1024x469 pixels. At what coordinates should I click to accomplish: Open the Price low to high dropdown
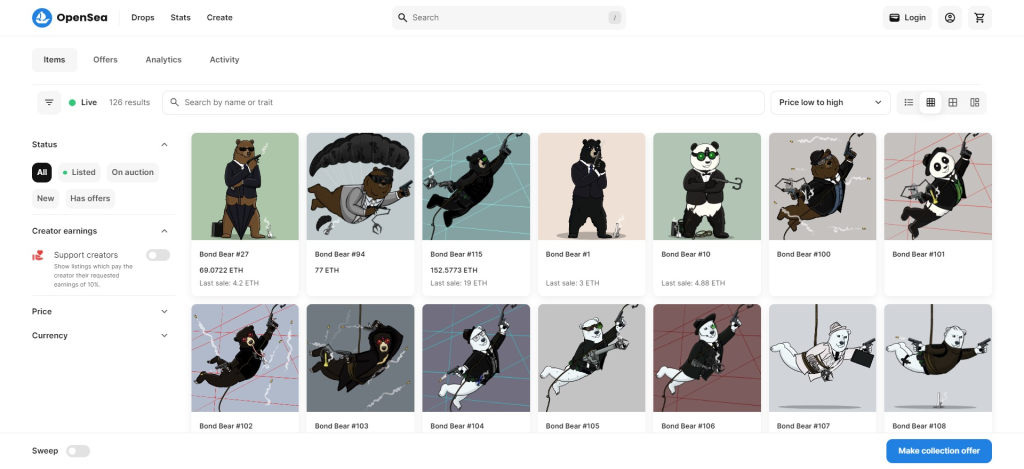pyautogui.click(x=830, y=102)
